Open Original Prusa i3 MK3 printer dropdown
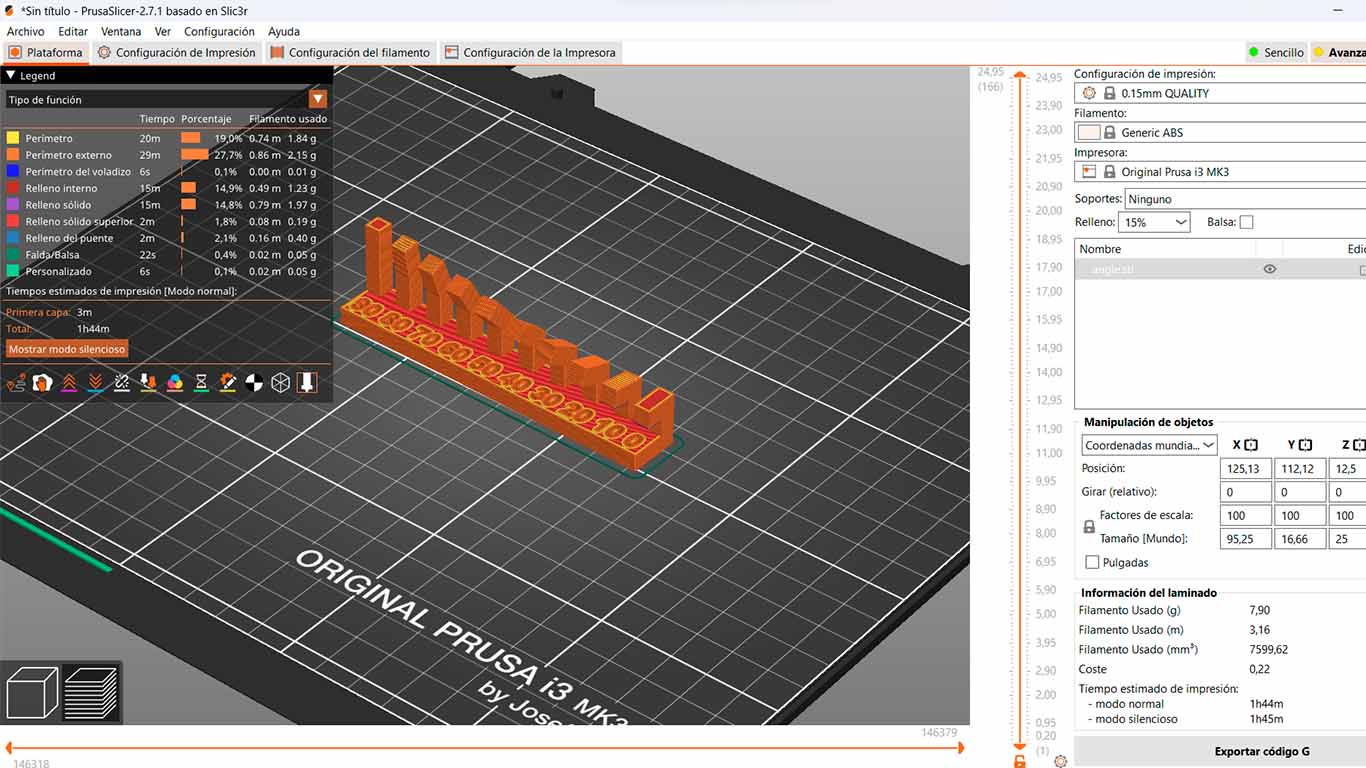This screenshot has height=768, width=1366. click(x=1220, y=172)
